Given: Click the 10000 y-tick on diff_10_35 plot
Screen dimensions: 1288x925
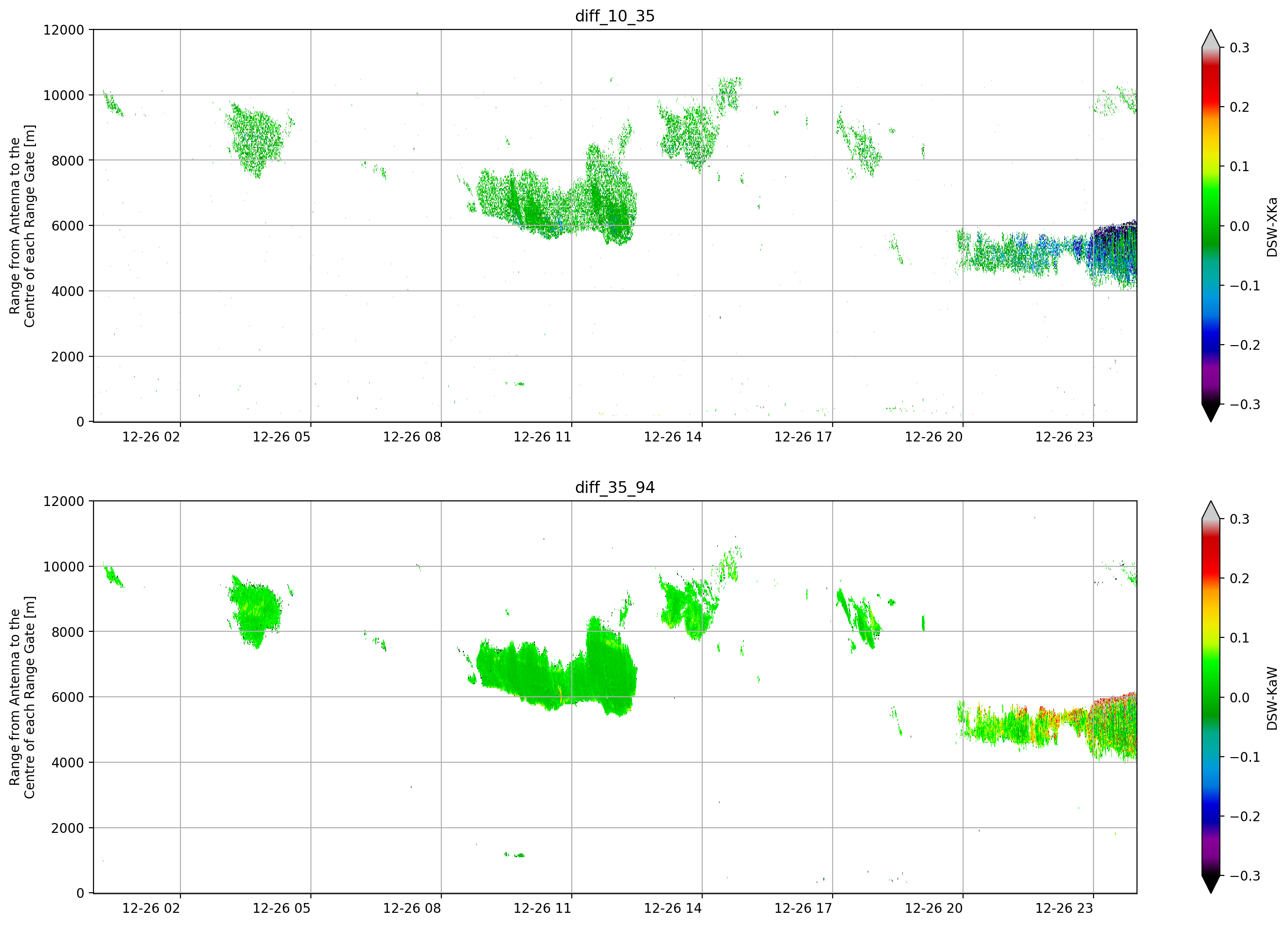Looking at the screenshot, I should pyautogui.click(x=64, y=95).
